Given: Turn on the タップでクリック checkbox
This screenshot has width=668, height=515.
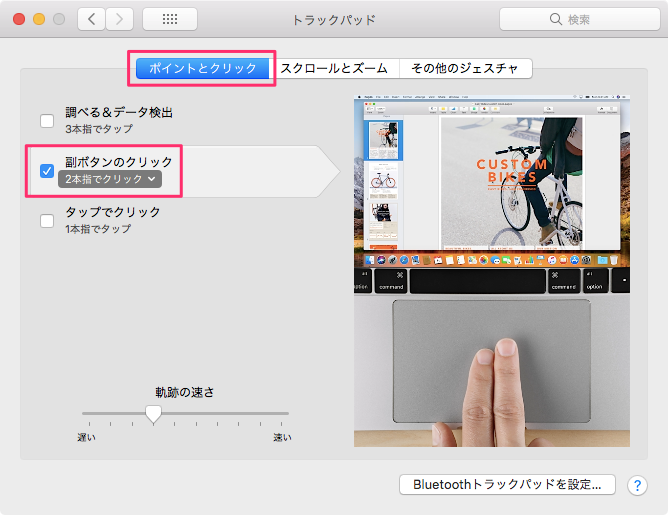Looking at the screenshot, I should coord(47,220).
